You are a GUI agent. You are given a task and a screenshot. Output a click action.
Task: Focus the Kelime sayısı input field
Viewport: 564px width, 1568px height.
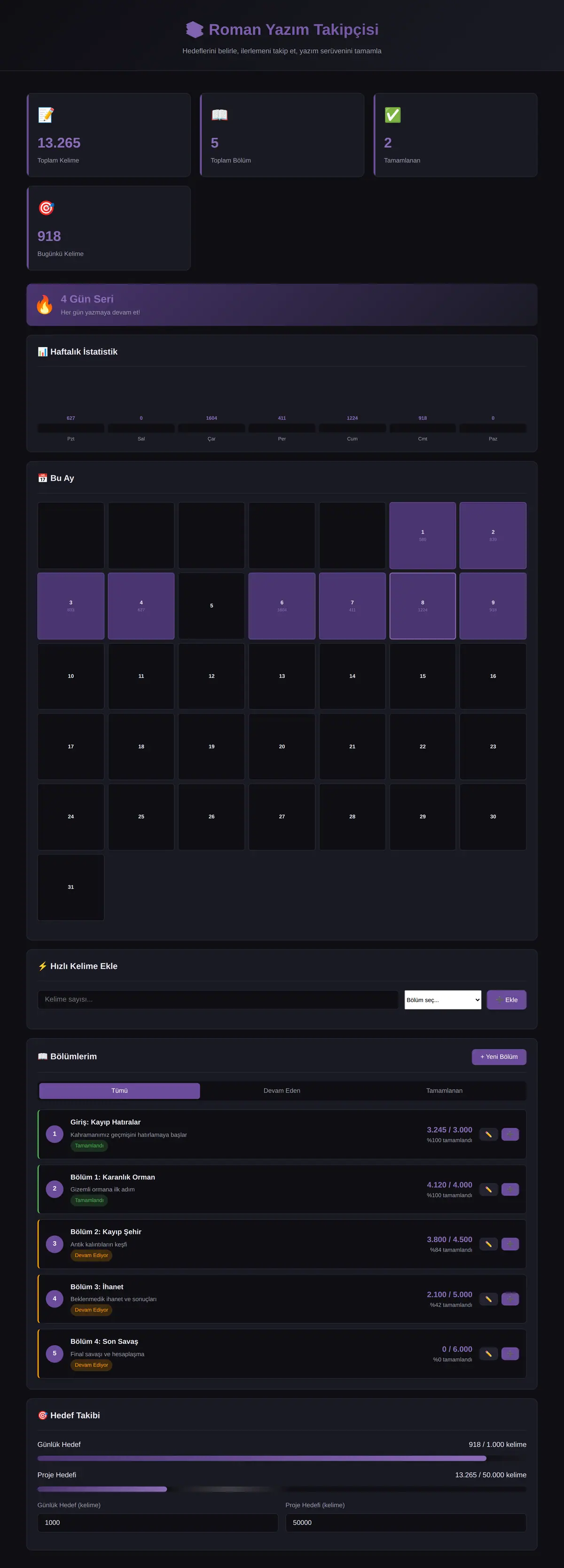[x=218, y=1000]
